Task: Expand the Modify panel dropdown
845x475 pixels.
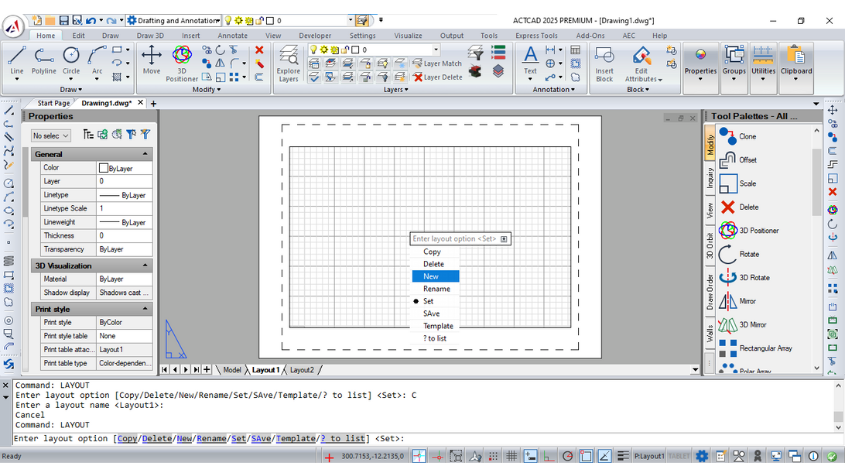Action: coord(206,90)
